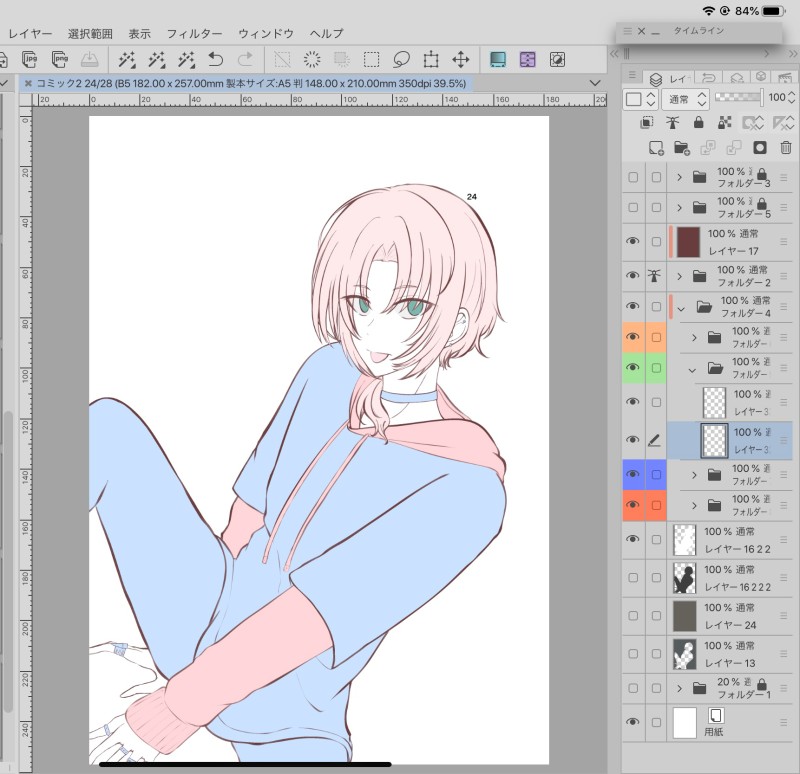Screen dimensions: 800x774
Task: Toggle visibility of the orange-marked folder
Action: coord(633,337)
